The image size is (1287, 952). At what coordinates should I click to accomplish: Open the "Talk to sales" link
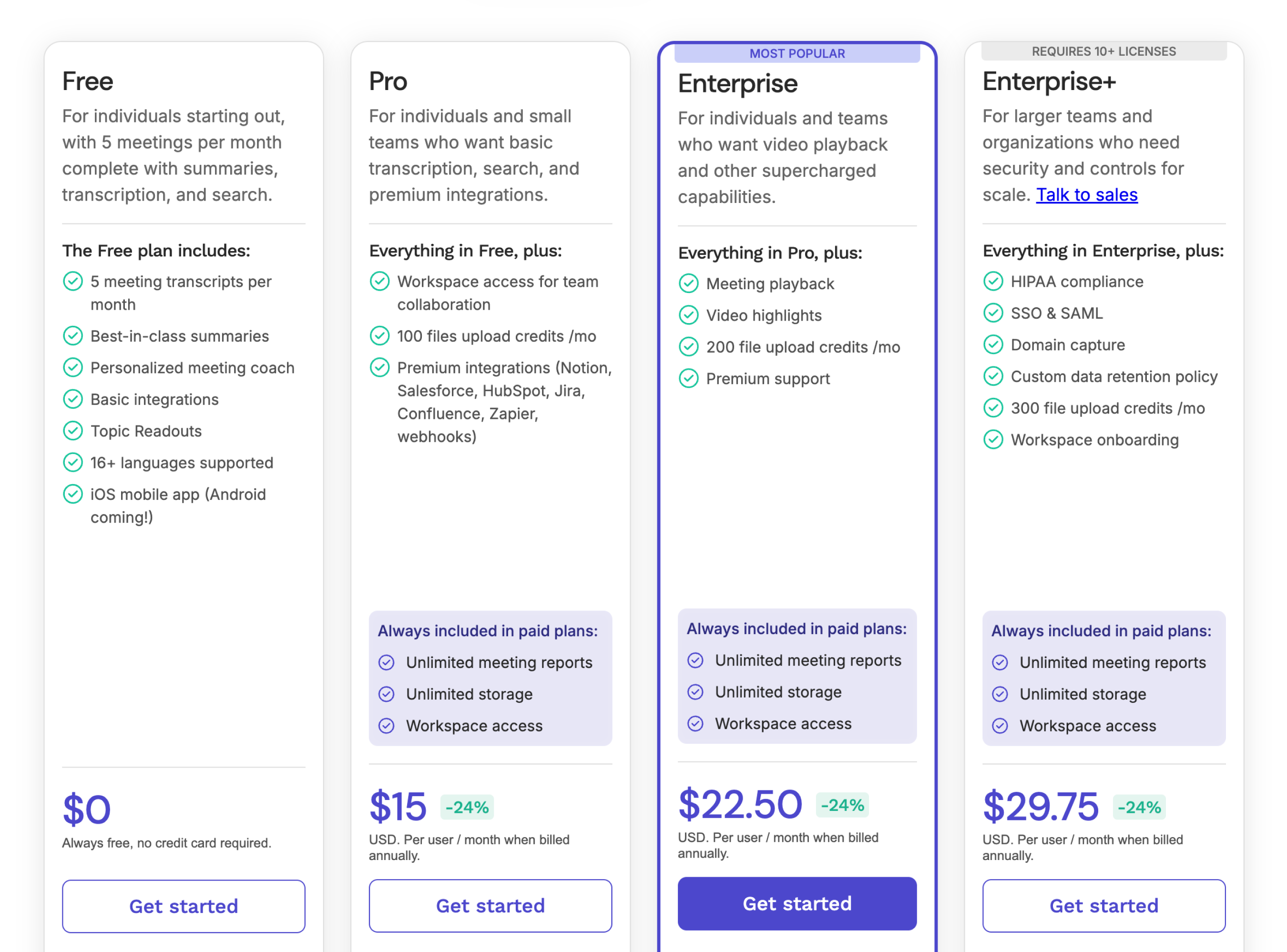point(1086,195)
